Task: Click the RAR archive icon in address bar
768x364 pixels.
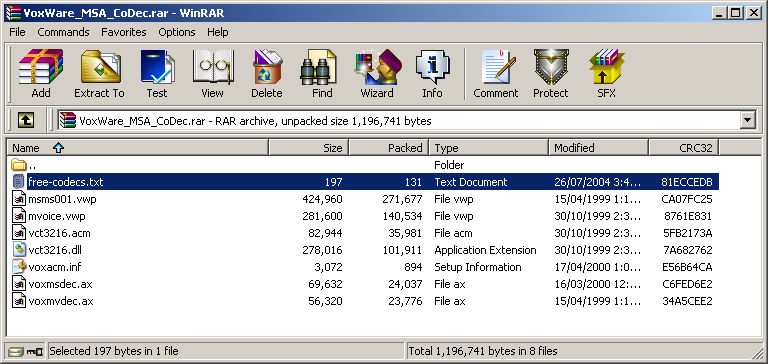Action: click(x=68, y=120)
